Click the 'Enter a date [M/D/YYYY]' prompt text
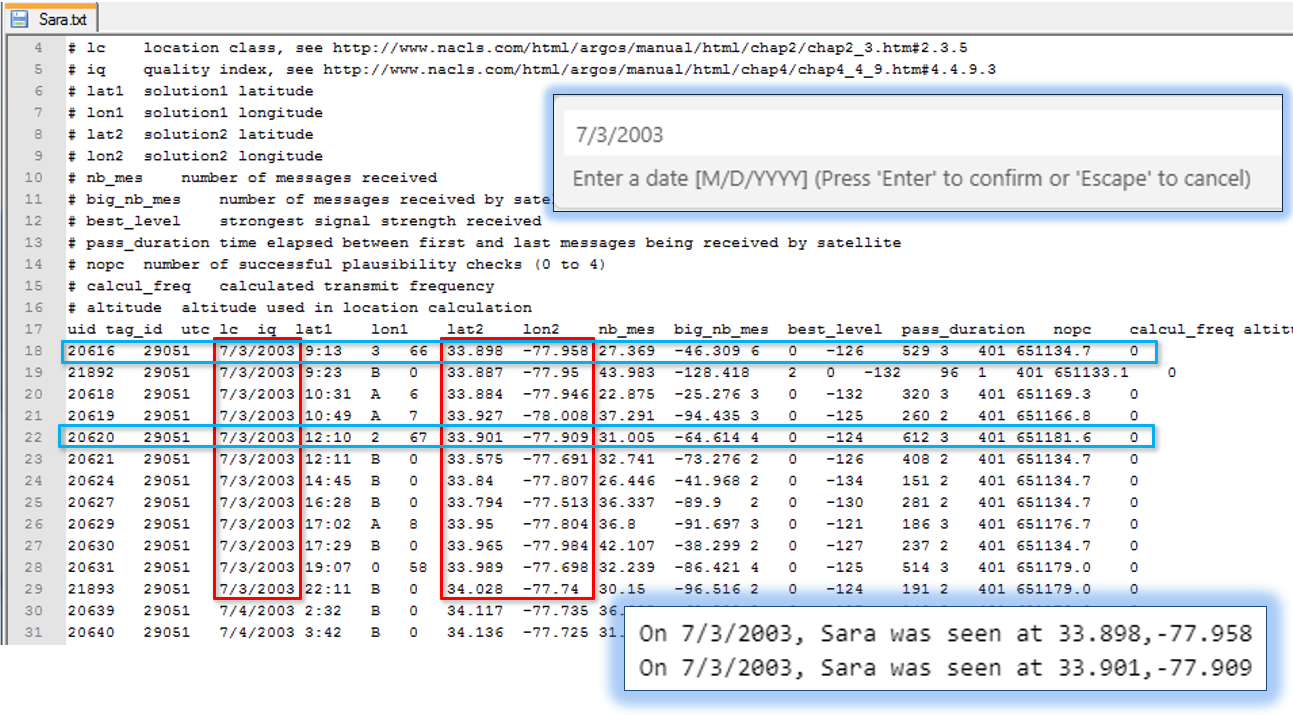The width and height of the screenshot is (1293, 715). [911, 179]
